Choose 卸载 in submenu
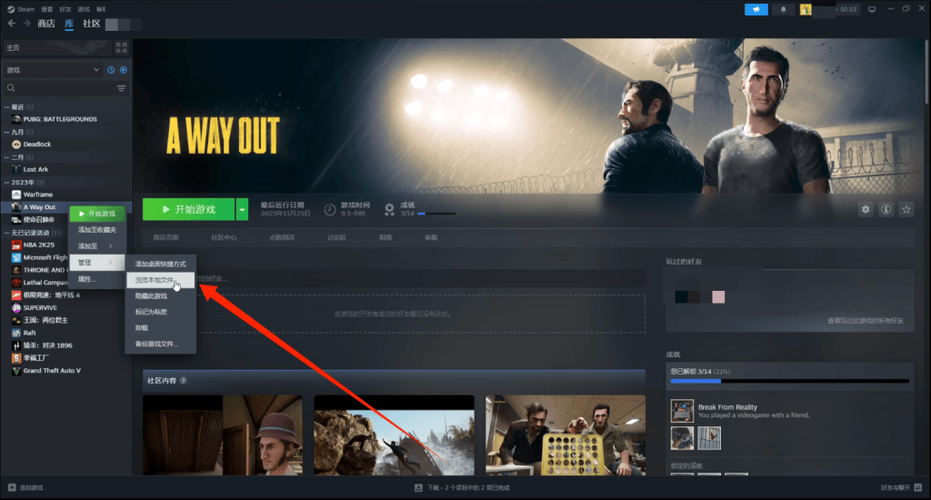This screenshot has height=500, width=931. coord(160,328)
